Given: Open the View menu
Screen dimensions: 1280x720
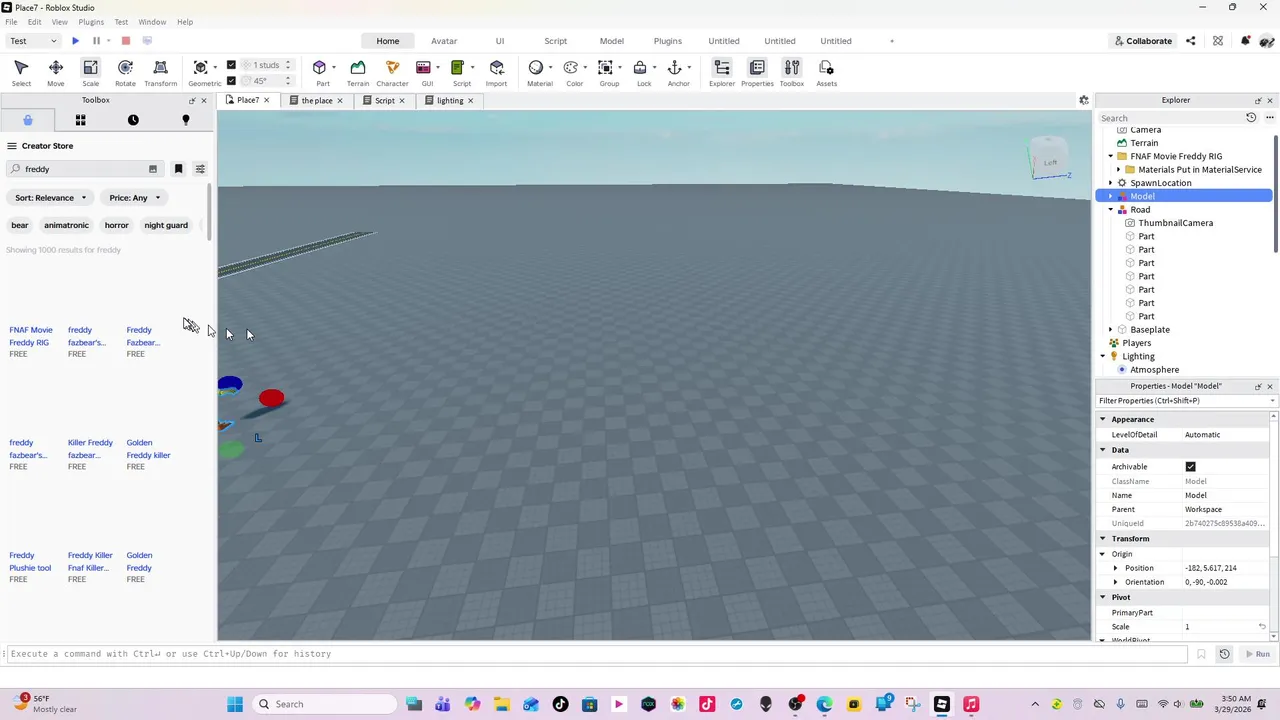Looking at the screenshot, I should (x=59, y=22).
